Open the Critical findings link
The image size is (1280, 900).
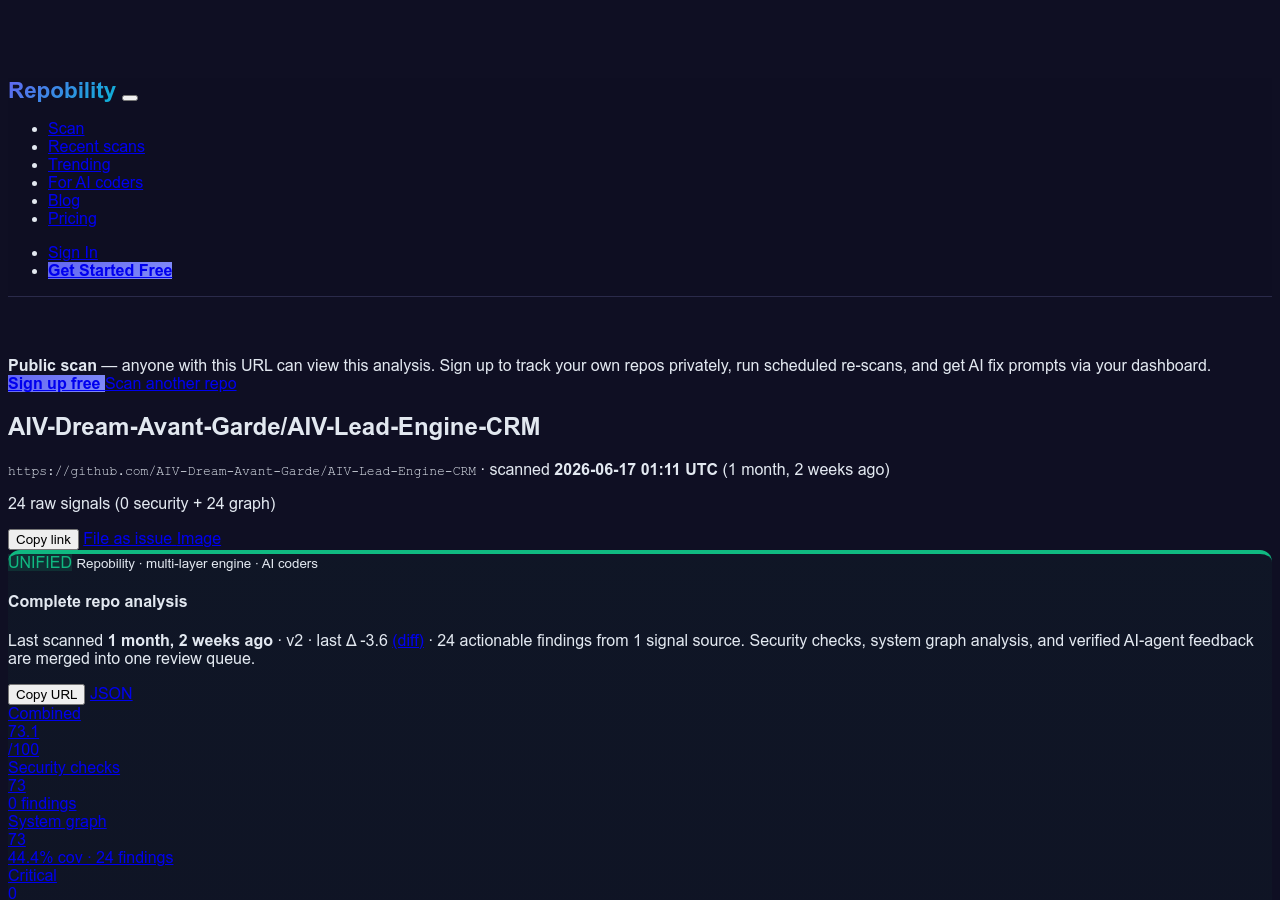[x=32, y=875]
